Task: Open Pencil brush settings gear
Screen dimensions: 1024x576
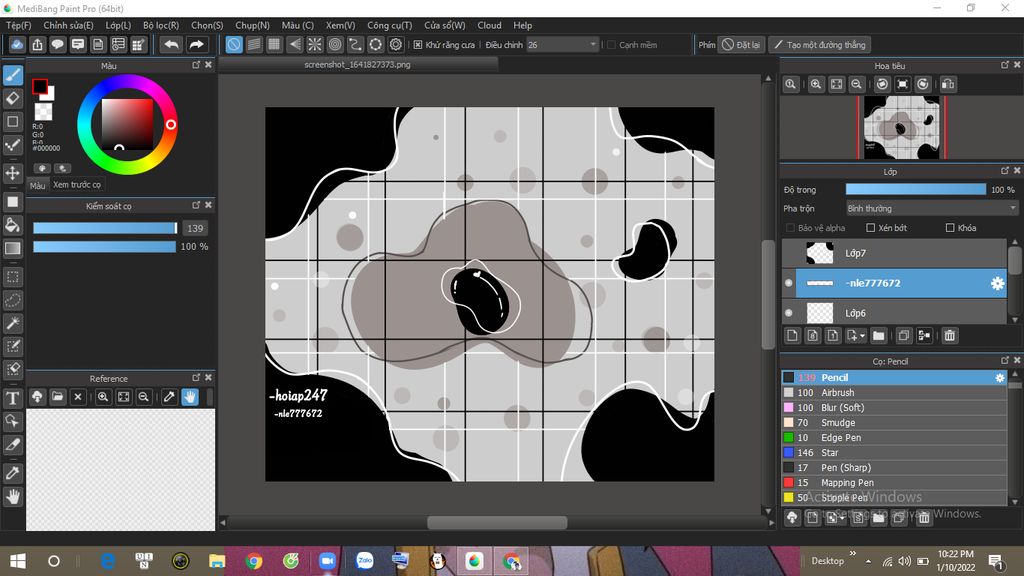Action: (999, 377)
